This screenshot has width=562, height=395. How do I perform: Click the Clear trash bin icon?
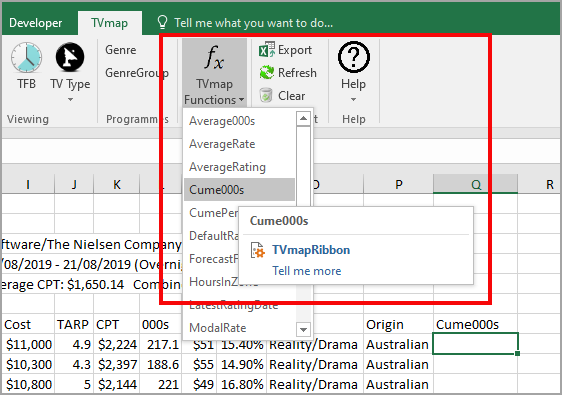[x=266, y=95]
